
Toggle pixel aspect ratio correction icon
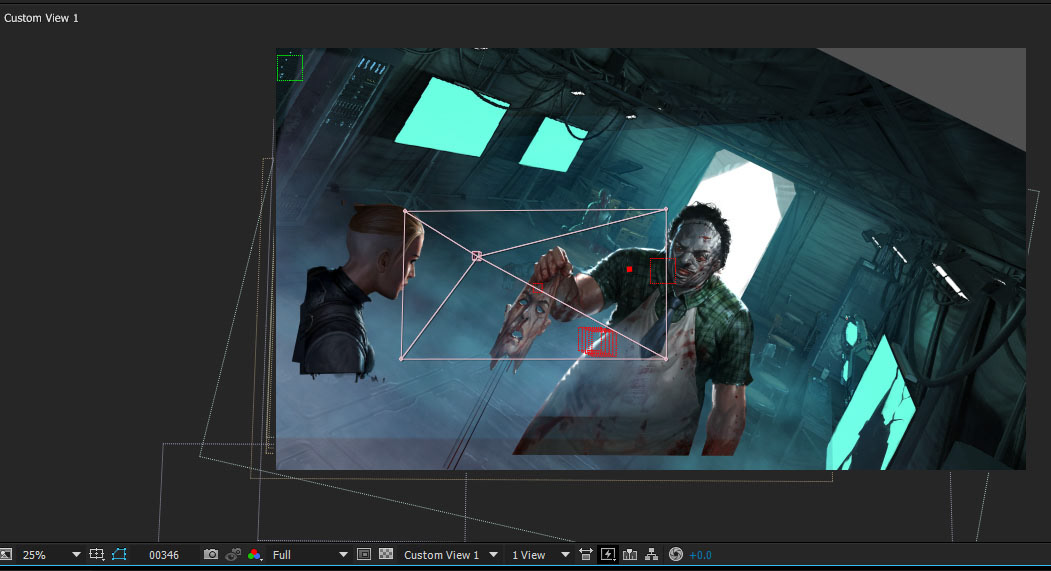pyautogui.click(x=586, y=554)
